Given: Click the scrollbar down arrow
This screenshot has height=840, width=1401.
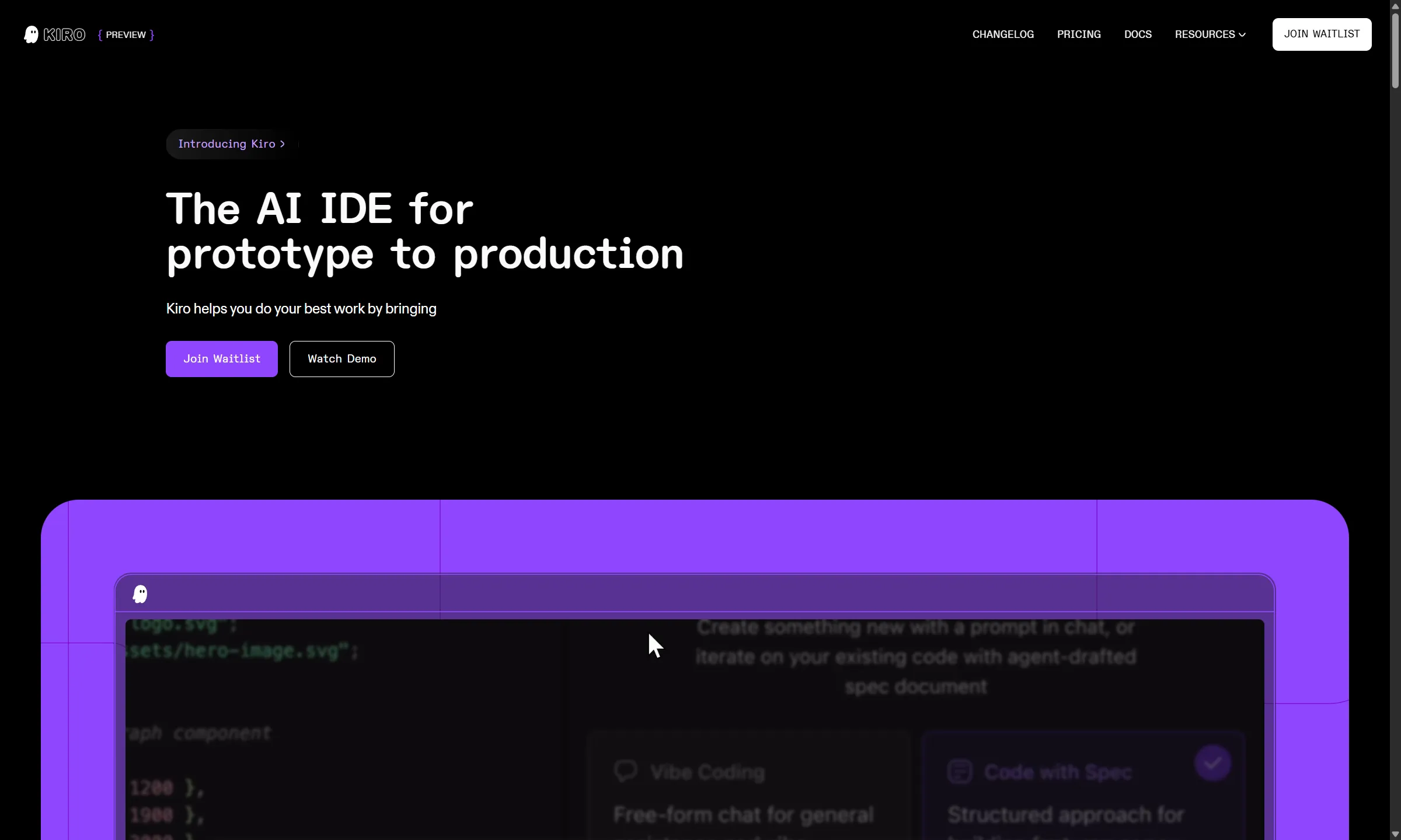Looking at the screenshot, I should pos(1395,834).
